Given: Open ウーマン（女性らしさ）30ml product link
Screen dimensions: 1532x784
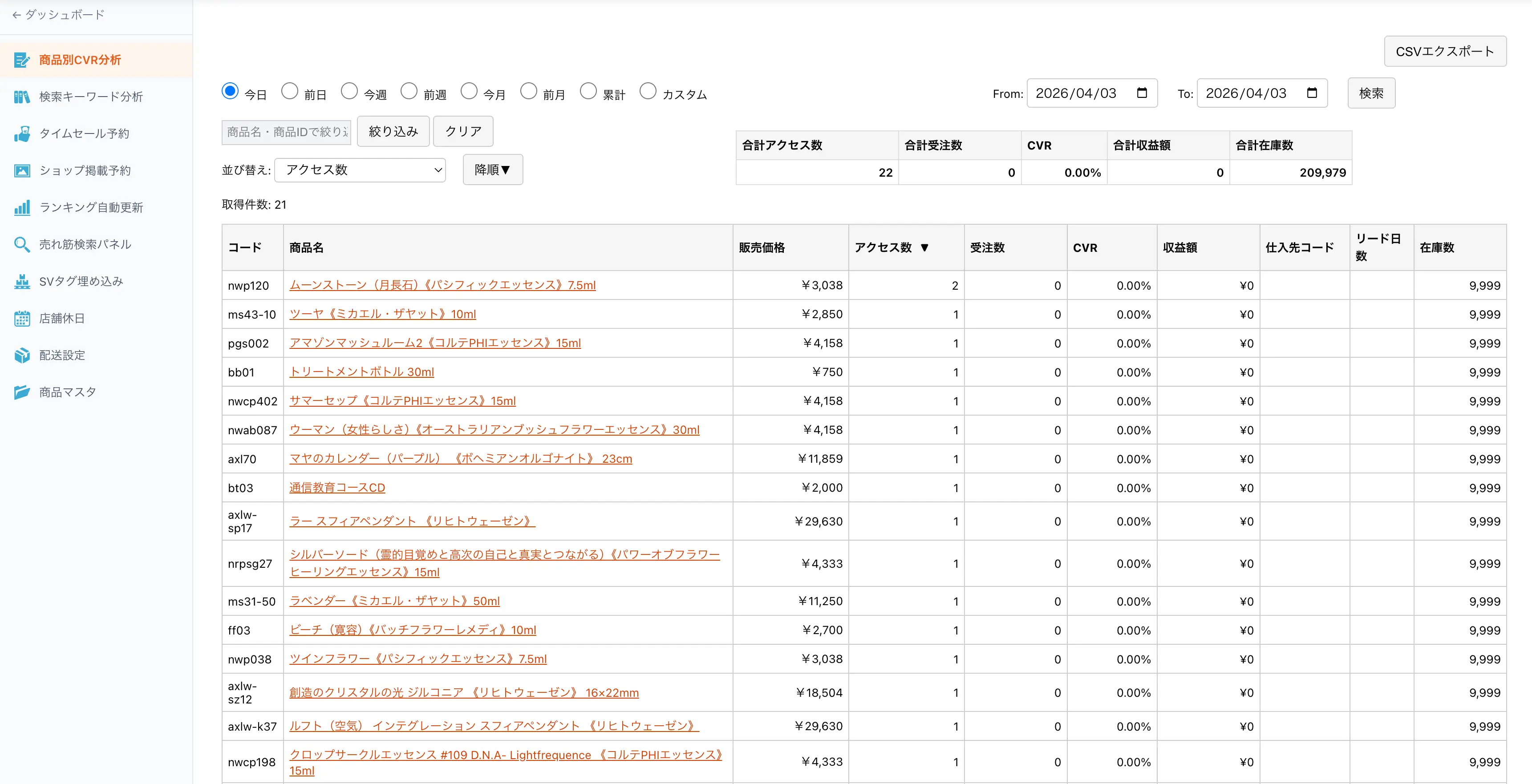Looking at the screenshot, I should [494, 430].
